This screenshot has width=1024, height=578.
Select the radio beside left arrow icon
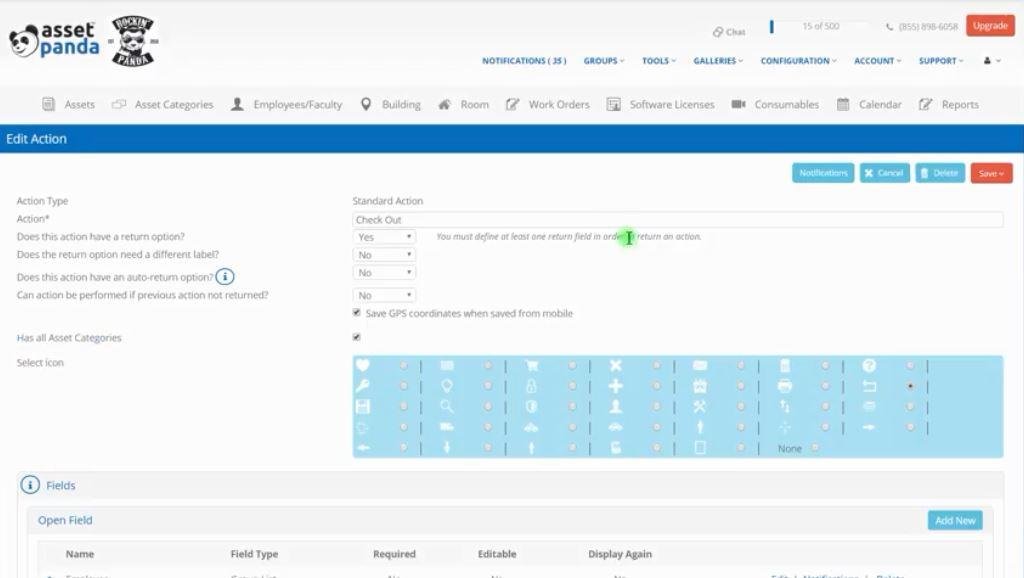click(404, 447)
